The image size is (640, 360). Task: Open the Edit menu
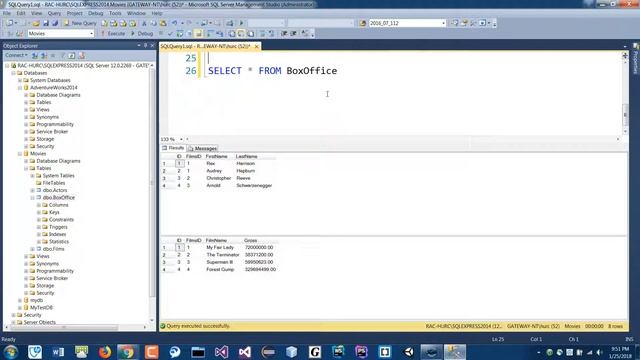pos(21,13)
